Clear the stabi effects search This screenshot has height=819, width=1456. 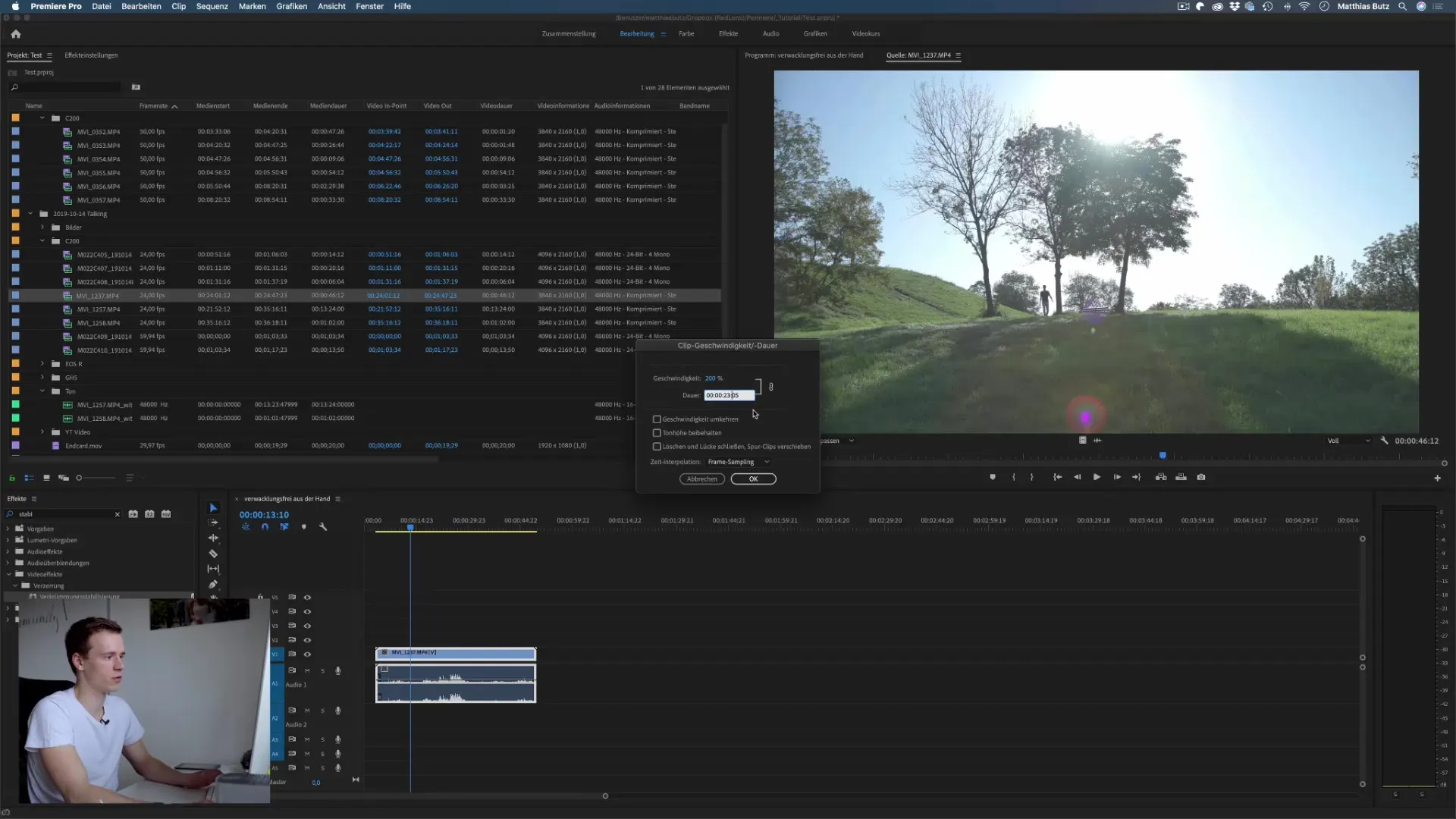coord(117,514)
